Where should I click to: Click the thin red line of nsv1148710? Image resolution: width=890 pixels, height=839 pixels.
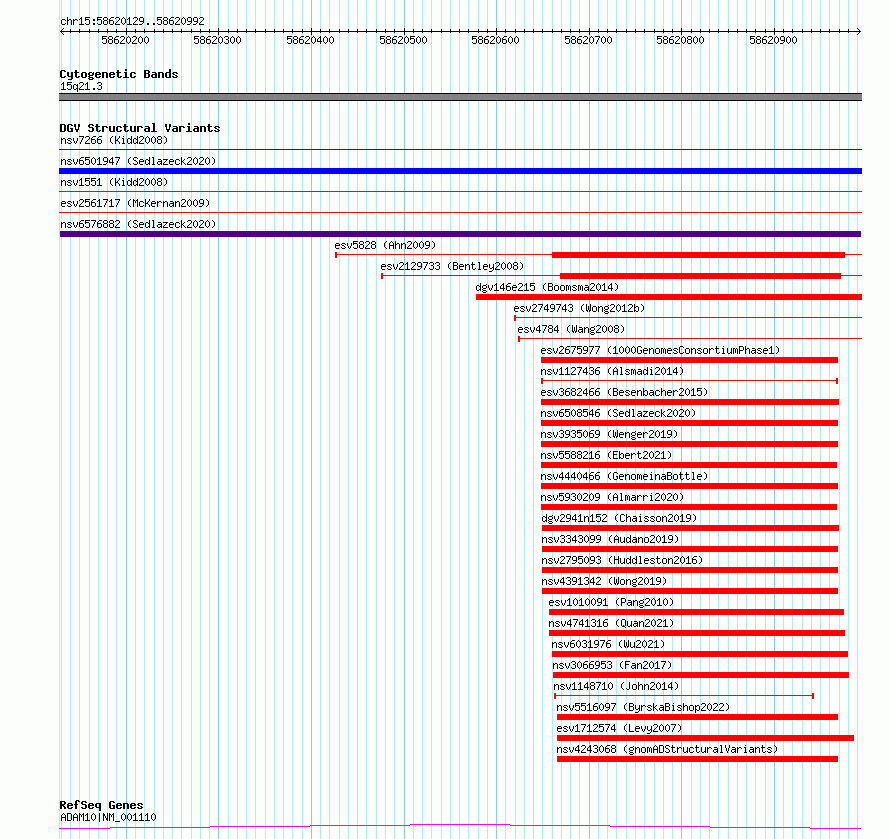[x=684, y=696]
